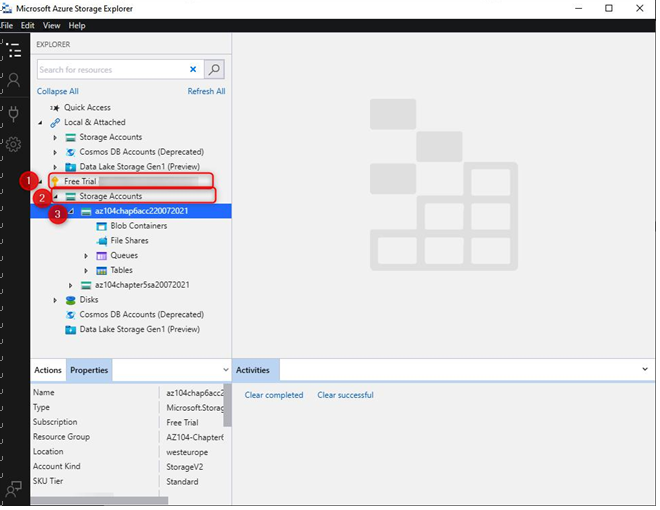Collapse the Activities panel with its chevron
The width and height of the screenshot is (660, 510).
(644, 369)
